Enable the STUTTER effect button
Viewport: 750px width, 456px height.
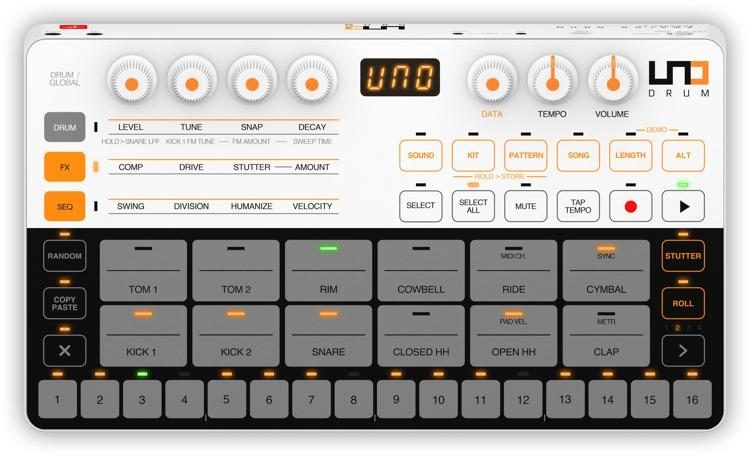[683, 256]
